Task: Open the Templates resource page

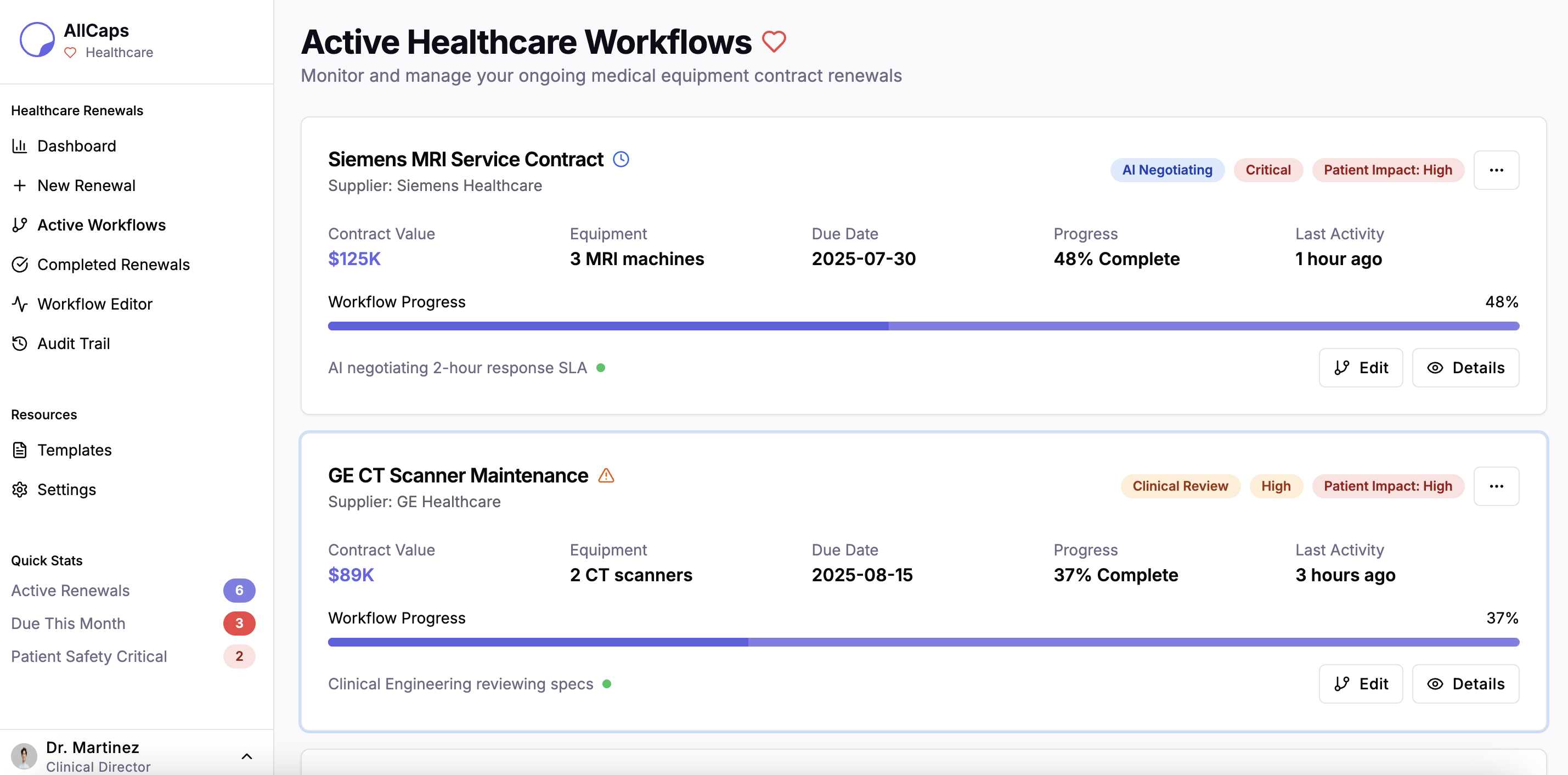Action: 74,450
